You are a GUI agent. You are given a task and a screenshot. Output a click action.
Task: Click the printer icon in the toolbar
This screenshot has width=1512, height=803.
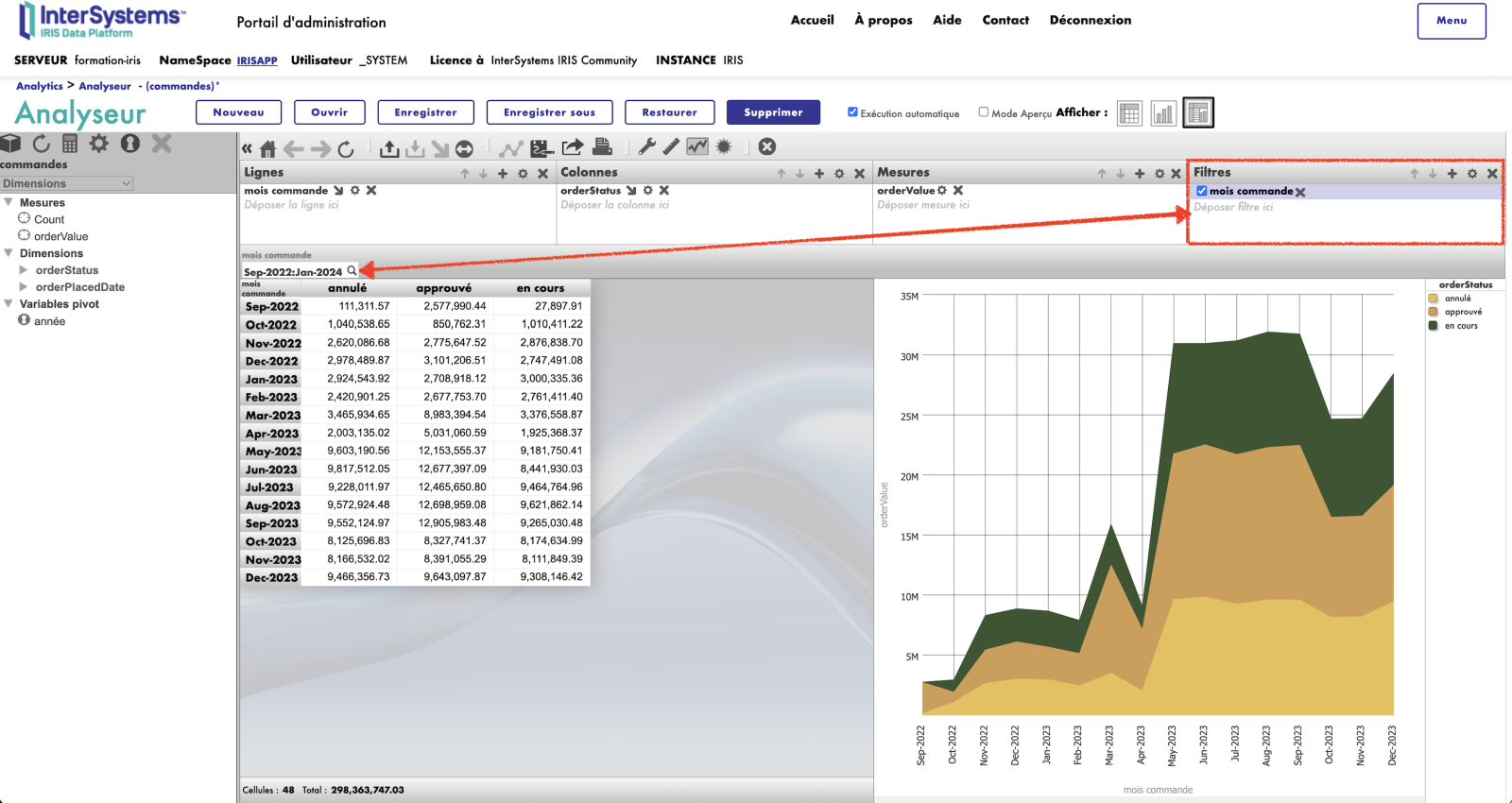tap(602, 146)
